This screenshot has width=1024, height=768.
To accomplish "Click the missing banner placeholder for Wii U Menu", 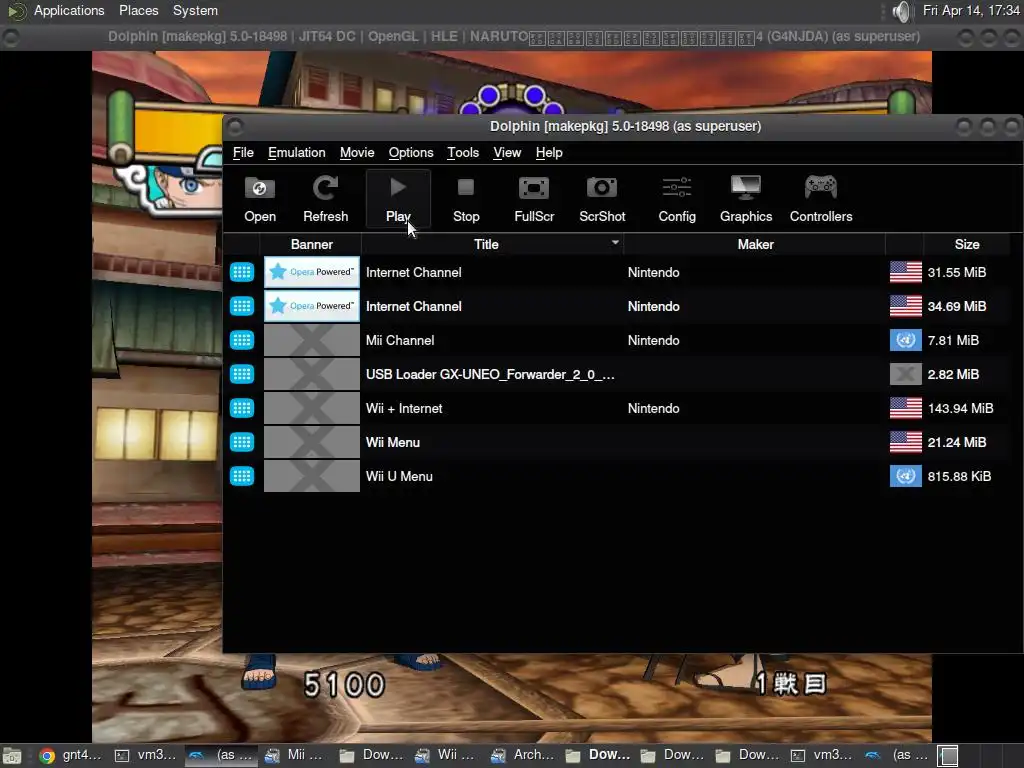I will click(312, 476).
